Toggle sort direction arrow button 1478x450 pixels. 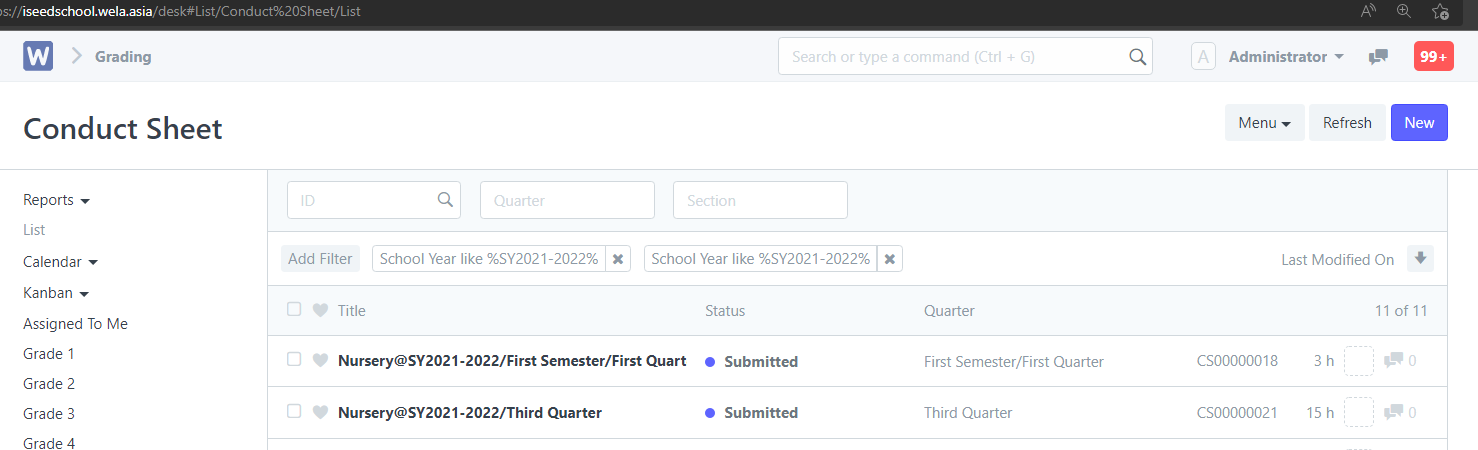tap(1420, 259)
